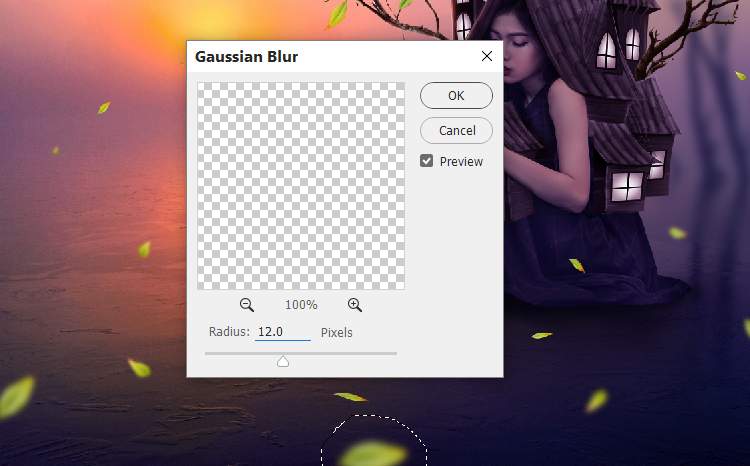Viewport: 750px width, 466px height.
Task: Zoom out the blur preview
Action: pyautogui.click(x=247, y=305)
